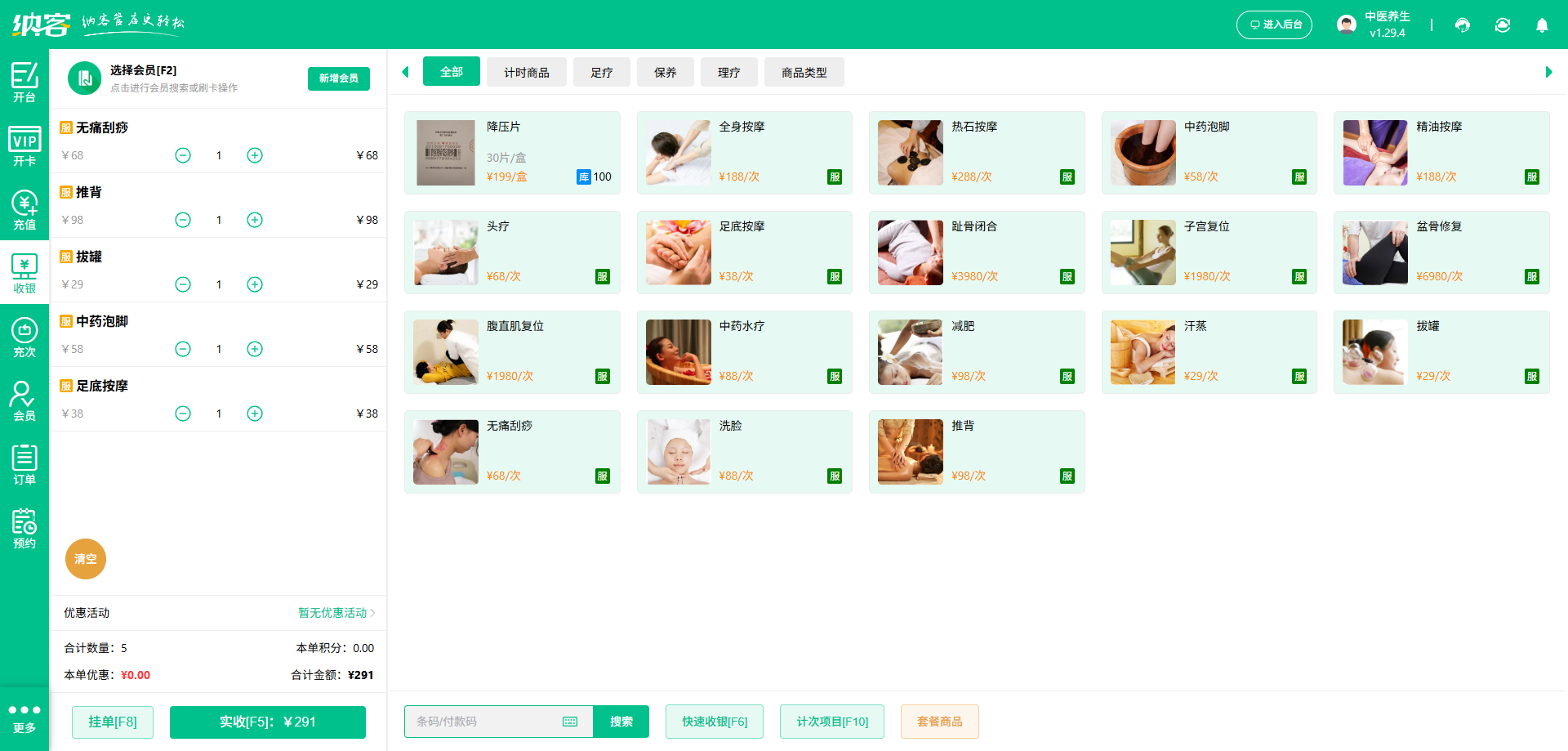Image resolution: width=1568 pixels, height=751 pixels.
Task: Click the cloud sync icon
Action: [1503, 25]
